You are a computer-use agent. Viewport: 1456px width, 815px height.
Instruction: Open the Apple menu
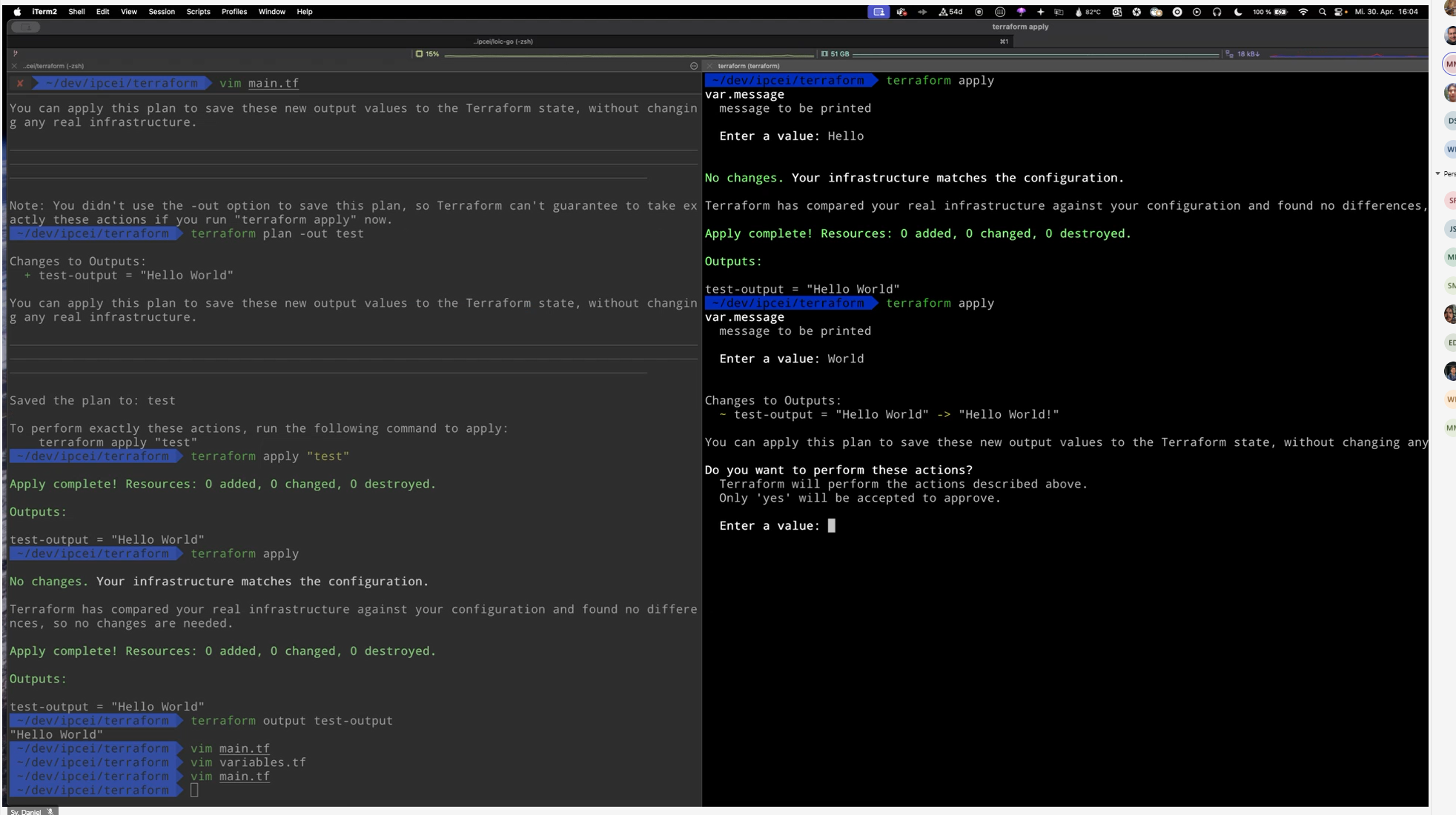pyautogui.click(x=17, y=12)
